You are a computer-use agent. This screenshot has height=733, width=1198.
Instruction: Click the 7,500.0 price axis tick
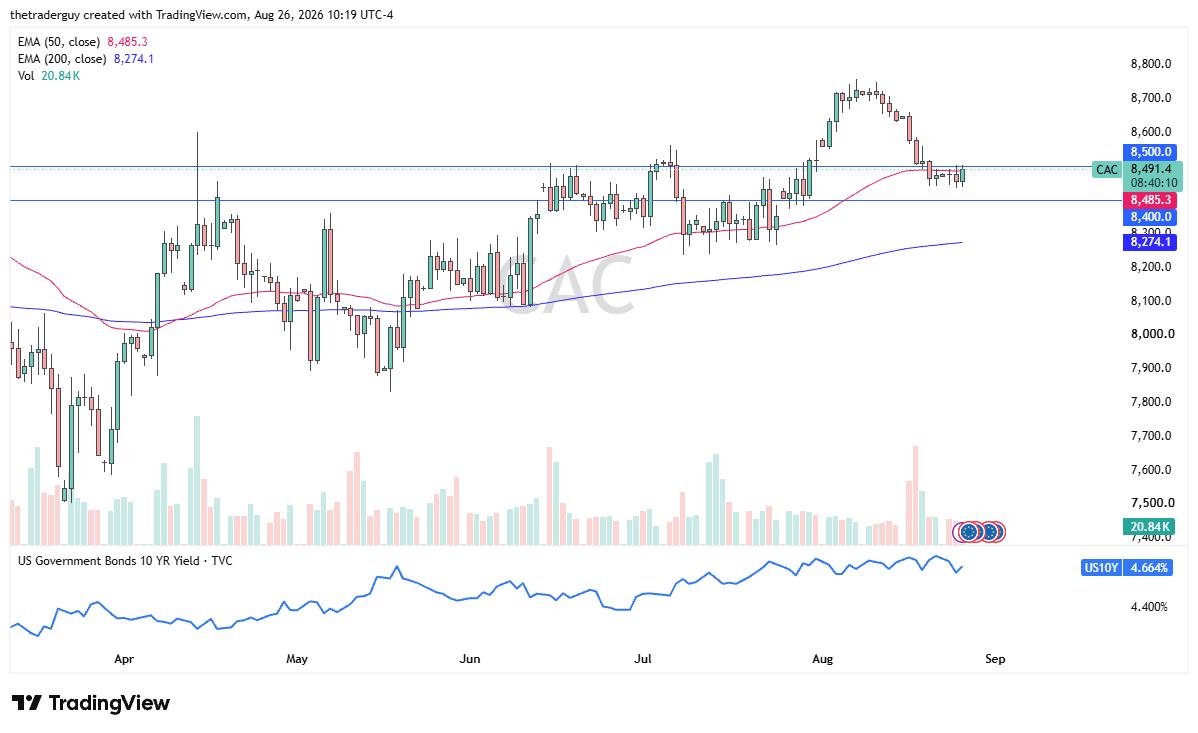[1151, 503]
